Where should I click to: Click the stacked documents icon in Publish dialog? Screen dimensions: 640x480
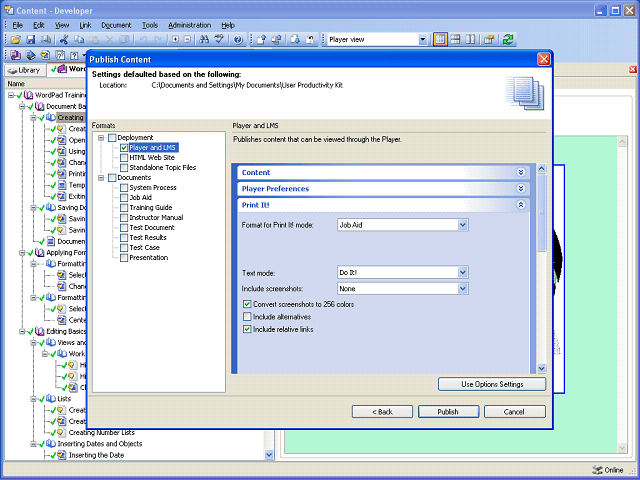(525, 93)
